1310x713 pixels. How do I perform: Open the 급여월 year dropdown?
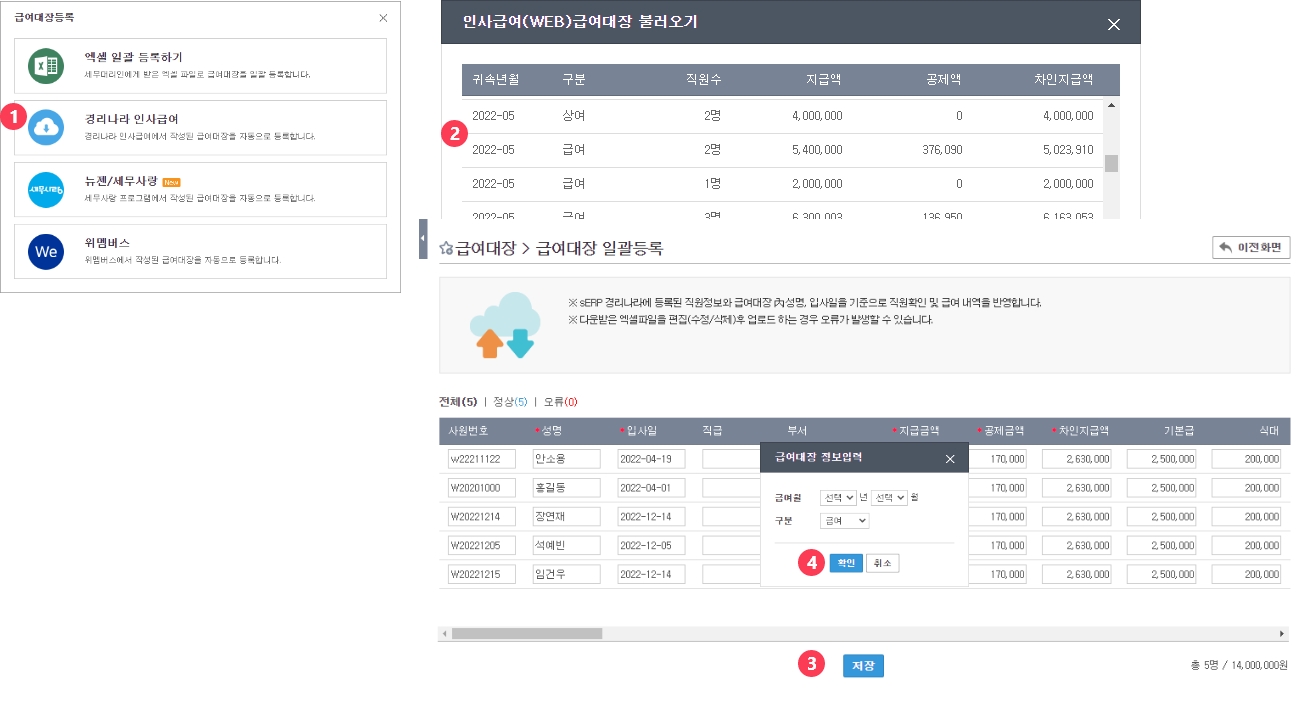pos(837,497)
